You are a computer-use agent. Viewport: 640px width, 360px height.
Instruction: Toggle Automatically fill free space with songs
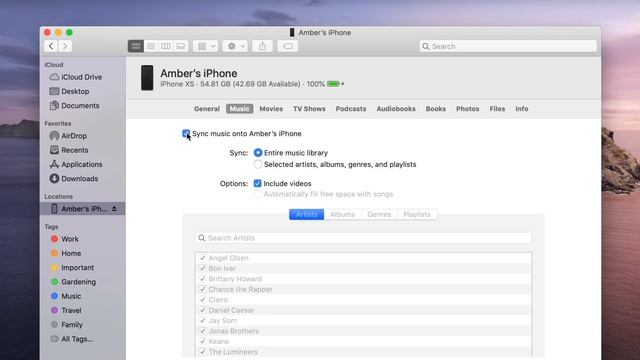[257, 194]
